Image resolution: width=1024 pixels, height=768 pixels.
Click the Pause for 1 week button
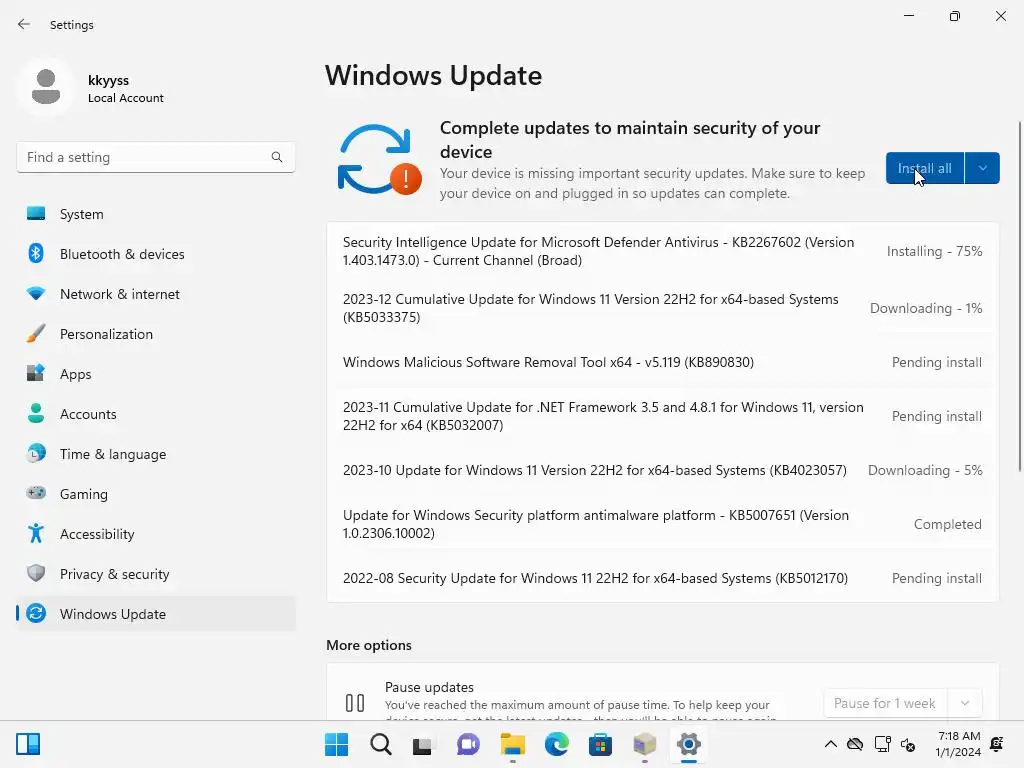(x=886, y=703)
